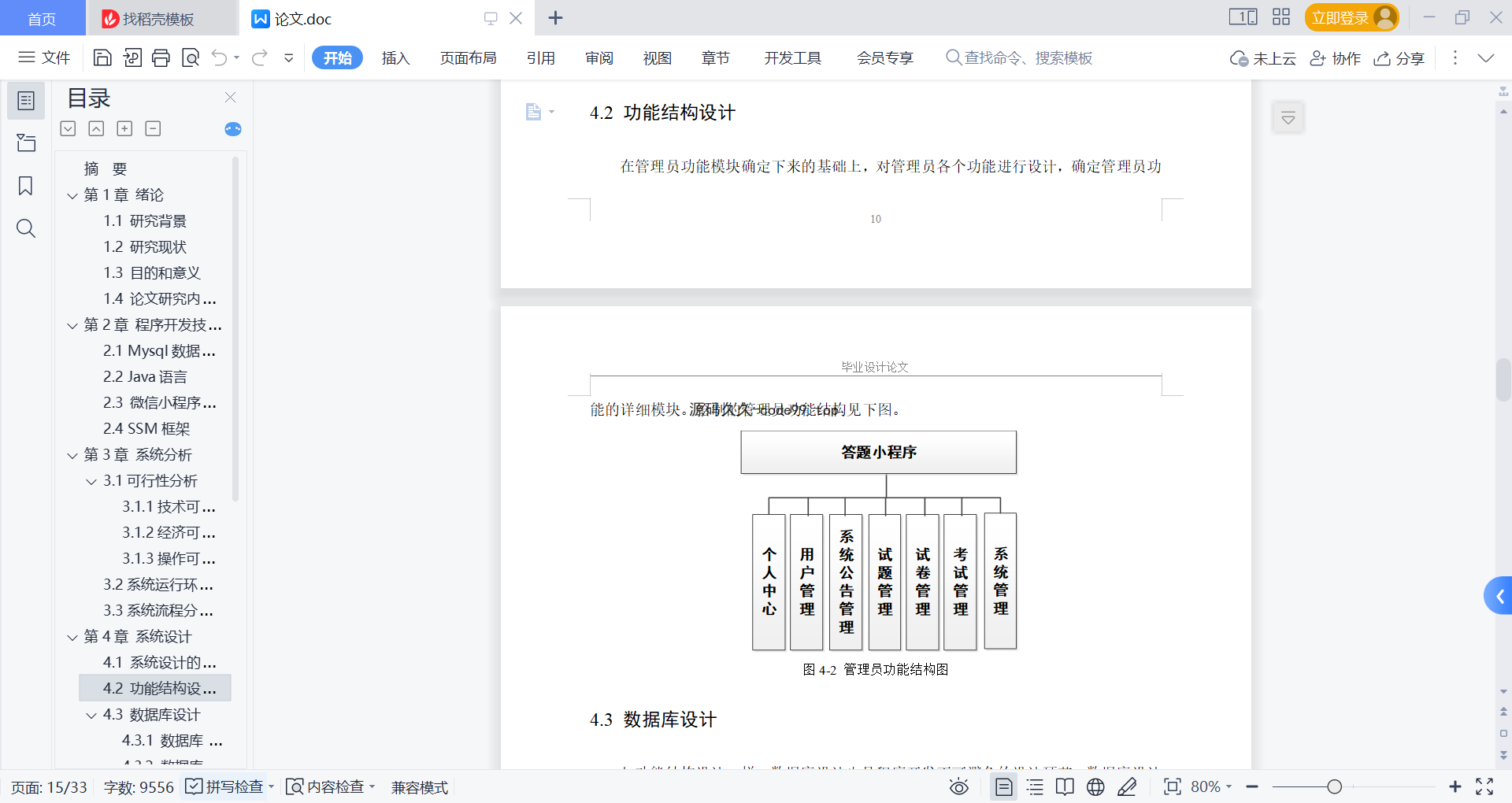Open the 章节 tab
This screenshot has height=803, width=1512.
tap(716, 57)
